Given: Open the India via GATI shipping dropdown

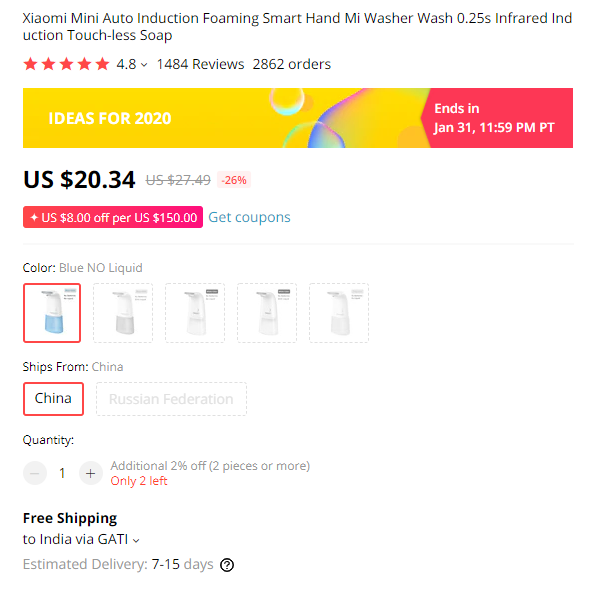Looking at the screenshot, I should coord(81,540).
